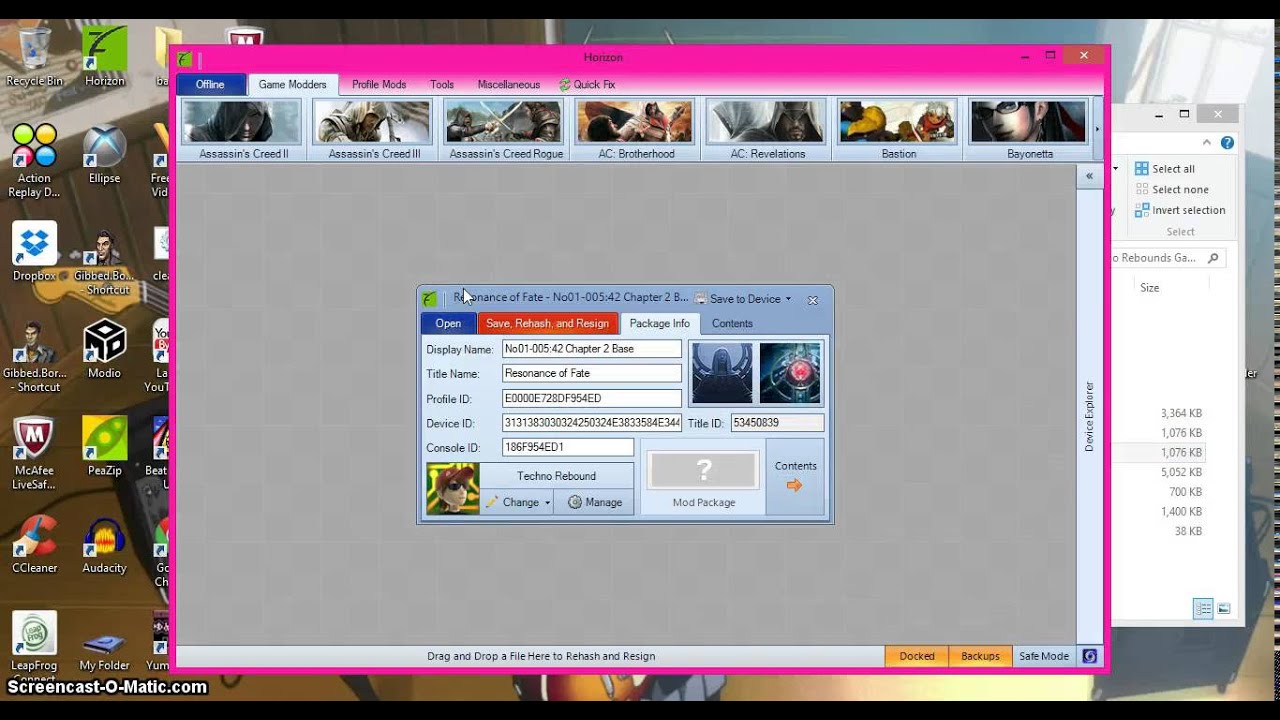This screenshot has width=1280, height=720.
Task: Open the Device Explorer side panel
Action: point(1089,416)
